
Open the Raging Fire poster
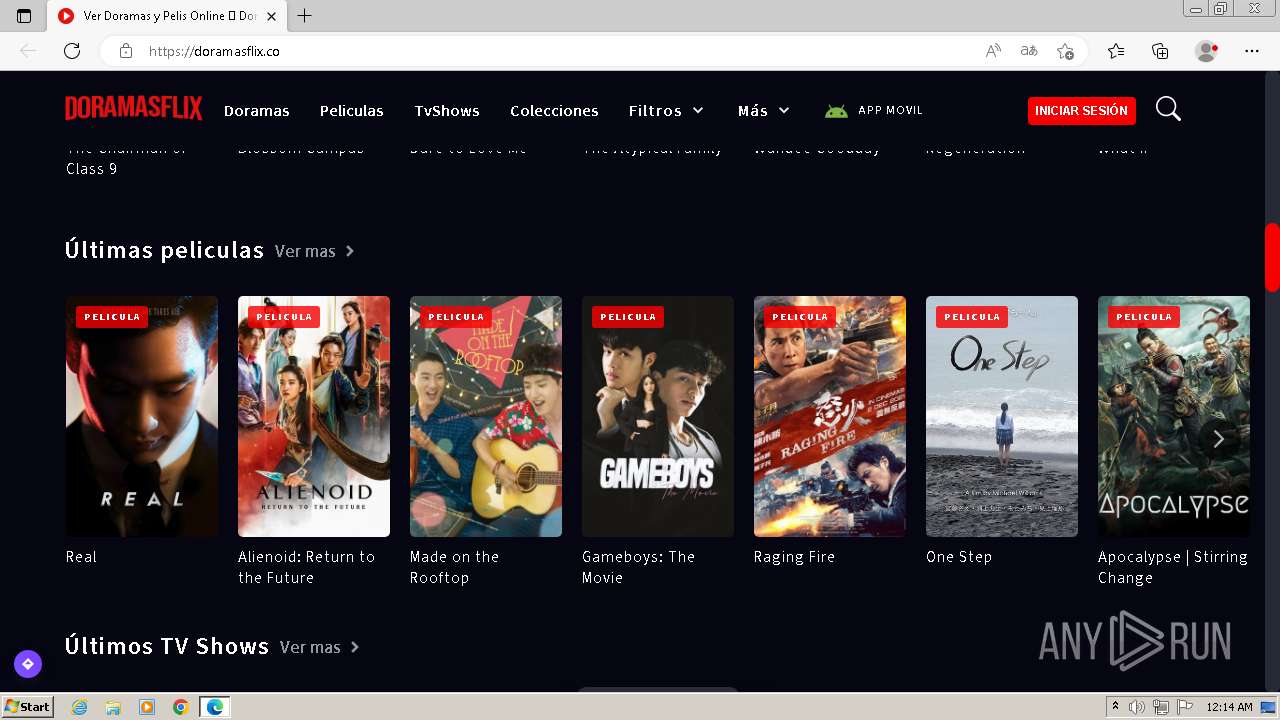[x=830, y=416]
